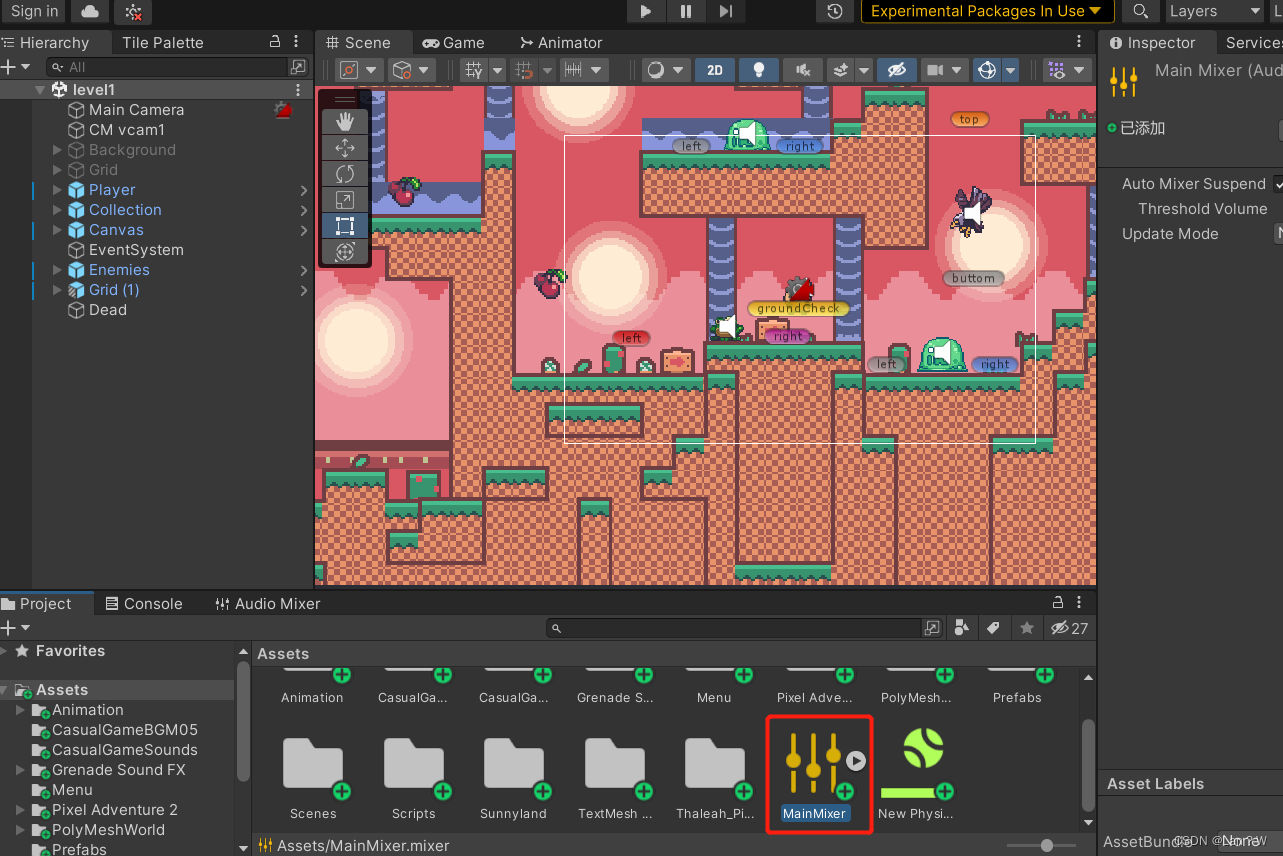Open the Scene view three-dot menu
This screenshot has height=856, width=1283.
coord(1079,42)
